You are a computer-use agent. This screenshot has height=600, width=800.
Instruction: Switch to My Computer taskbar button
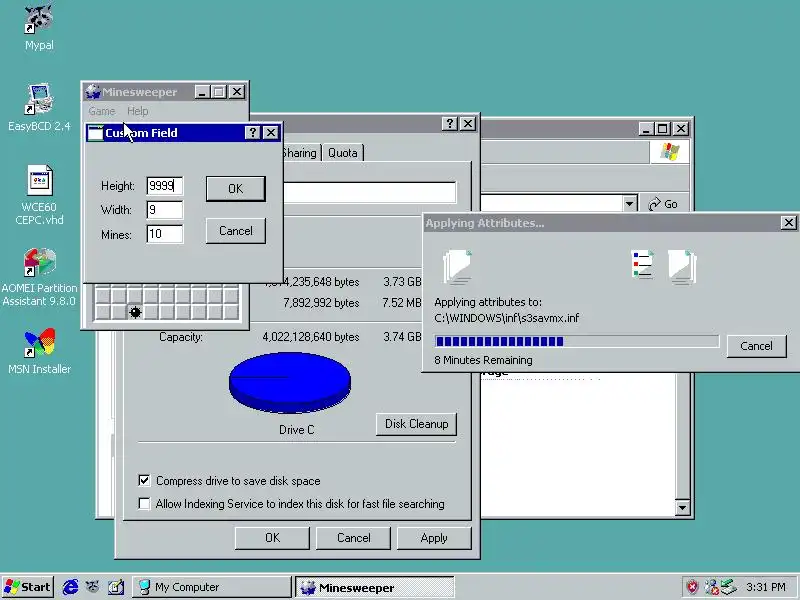(x=211, y=587)
